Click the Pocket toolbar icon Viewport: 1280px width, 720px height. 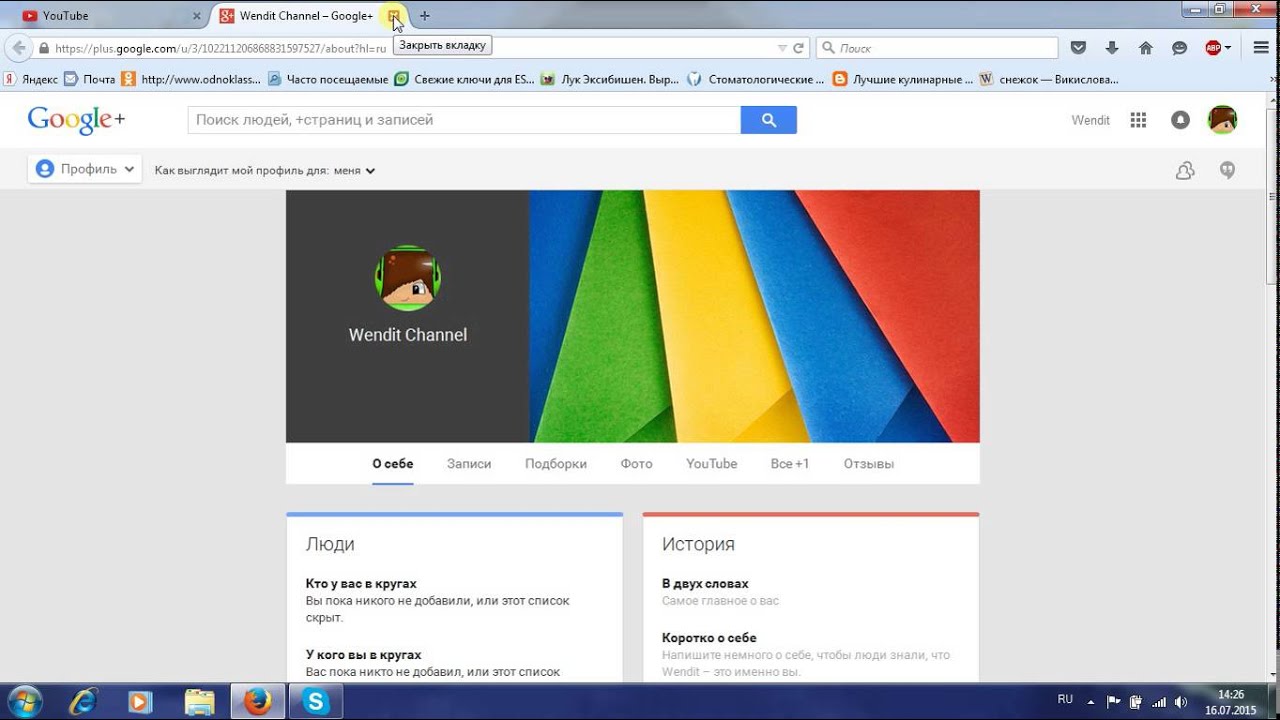pos(1078,47)
